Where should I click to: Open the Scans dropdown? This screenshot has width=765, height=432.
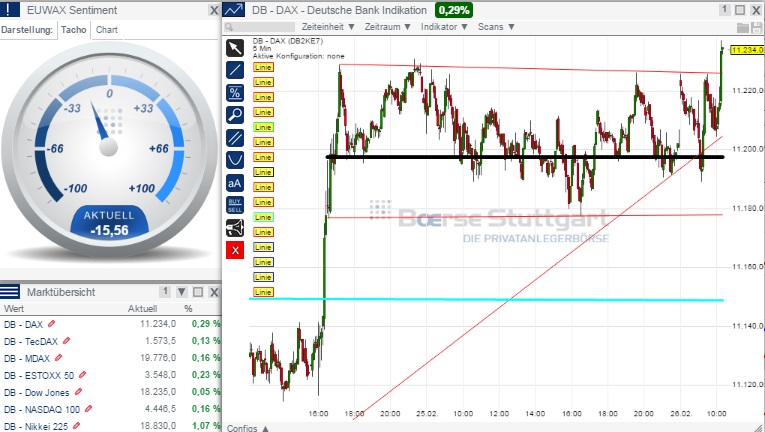(x=496, y=27)
